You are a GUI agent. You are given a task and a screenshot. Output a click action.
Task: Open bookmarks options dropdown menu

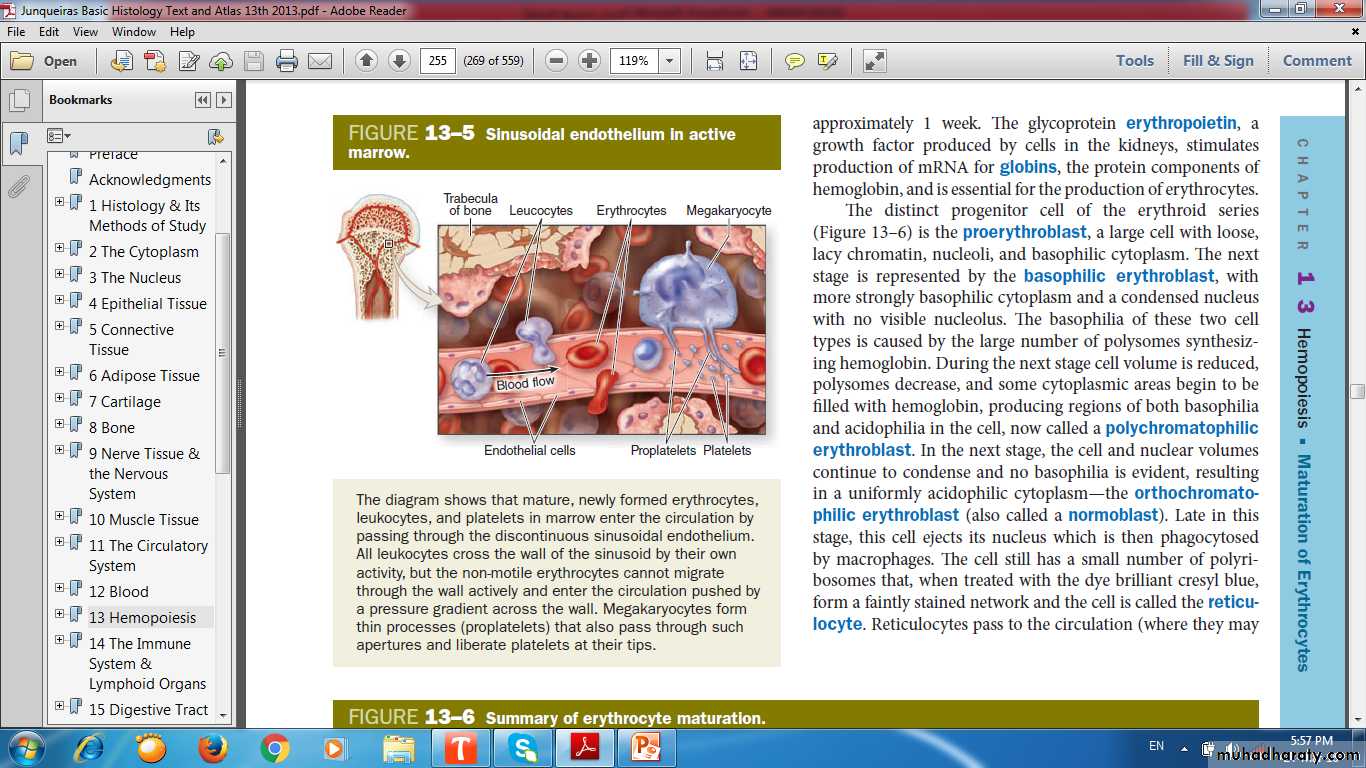(59, 136)
